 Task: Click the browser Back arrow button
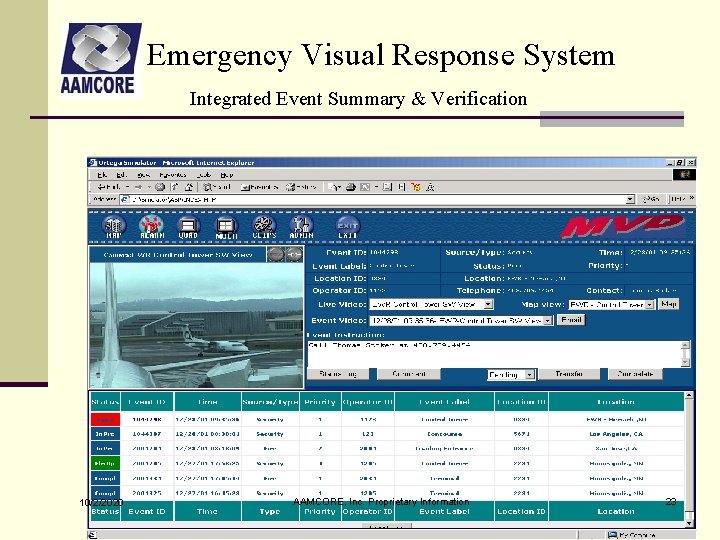click(x=109, y=187)
